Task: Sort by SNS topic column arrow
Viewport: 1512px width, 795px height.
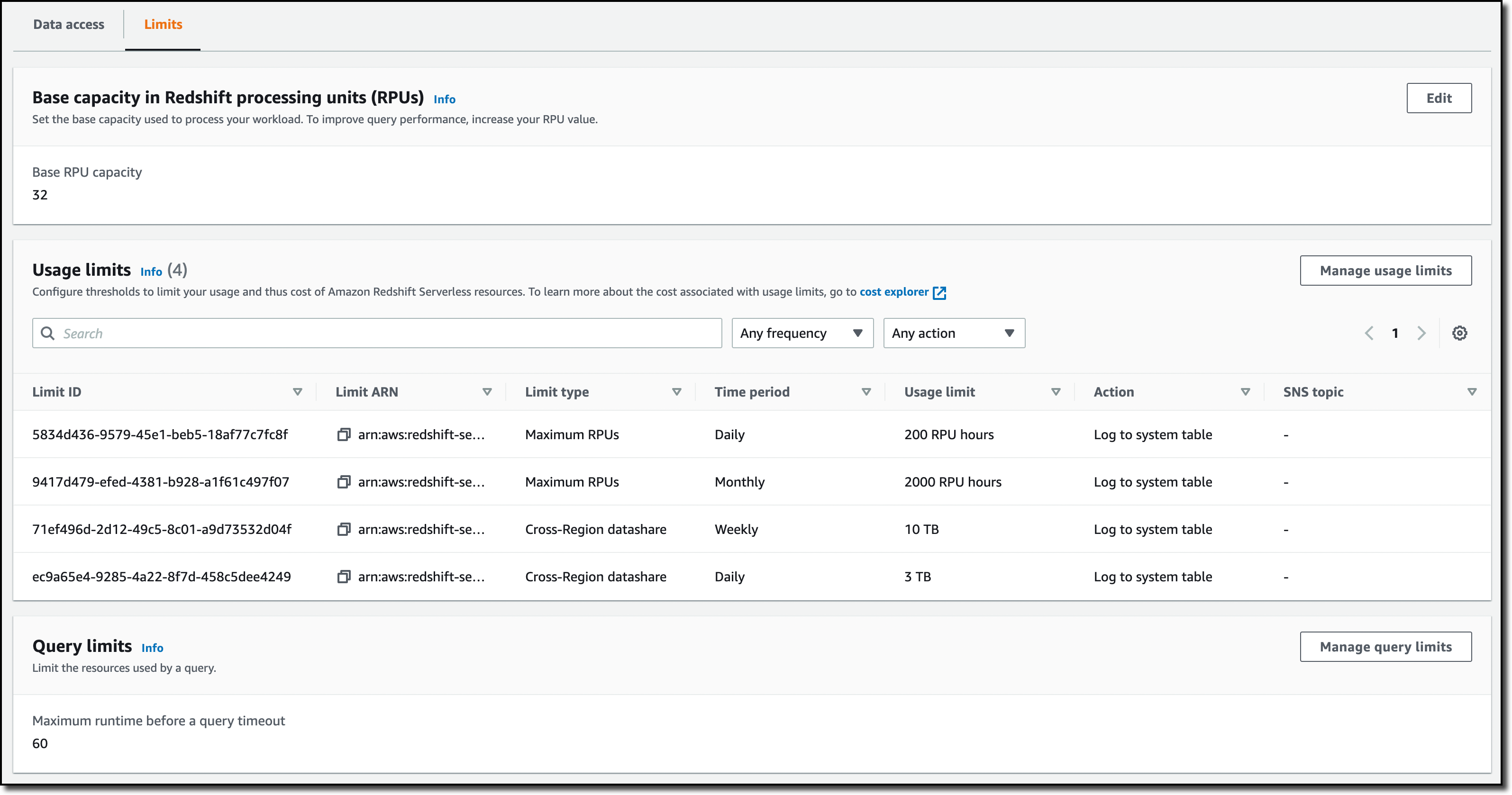Action: [1472, 392]
